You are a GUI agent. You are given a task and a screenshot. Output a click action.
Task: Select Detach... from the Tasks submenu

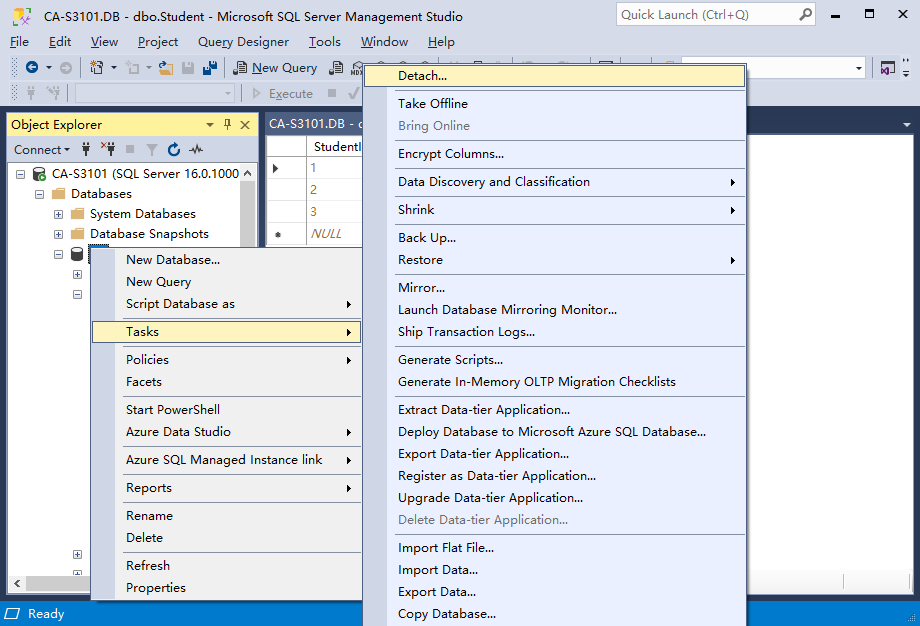(422, 76)
